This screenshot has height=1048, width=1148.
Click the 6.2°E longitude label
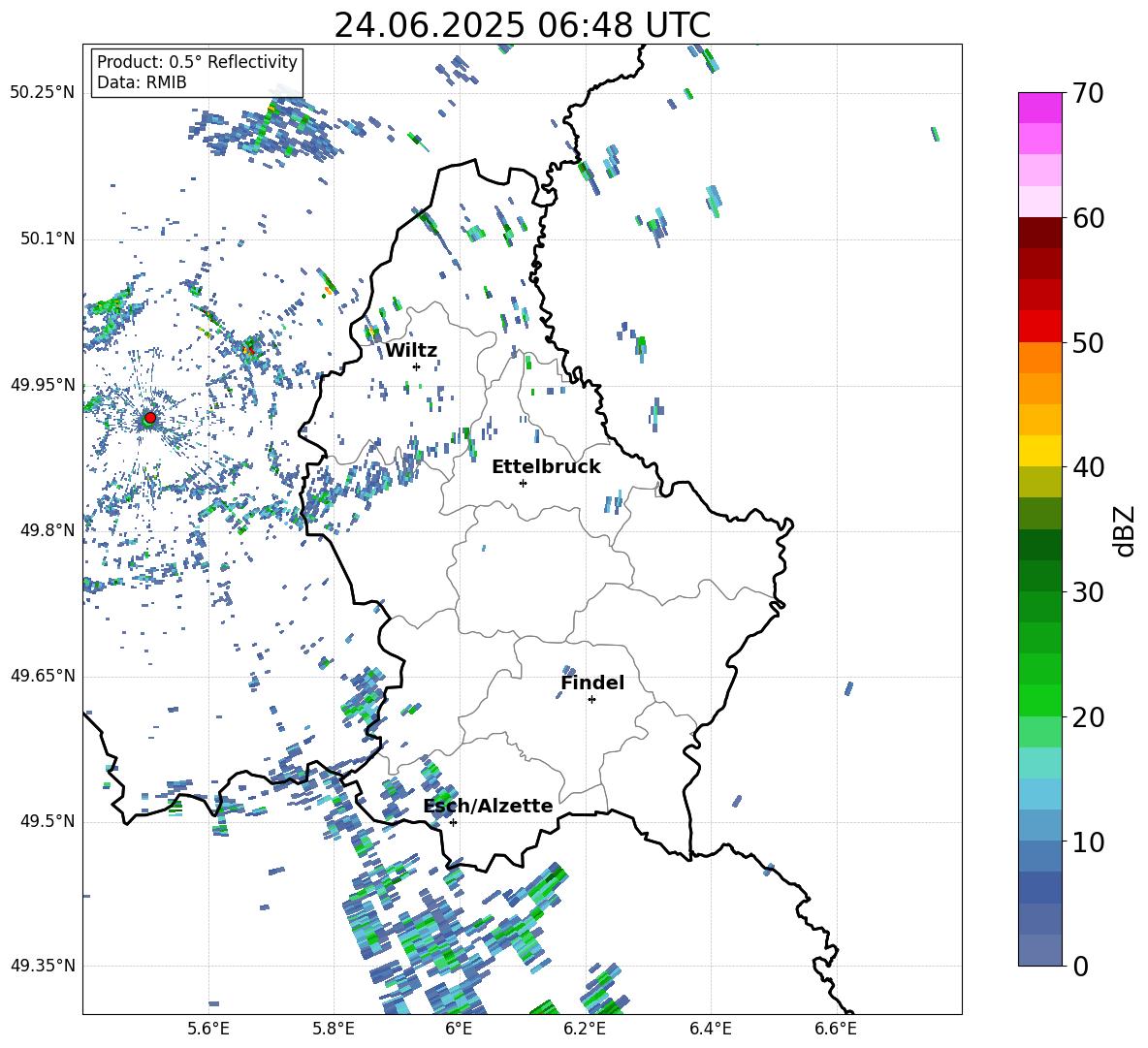585,1029
